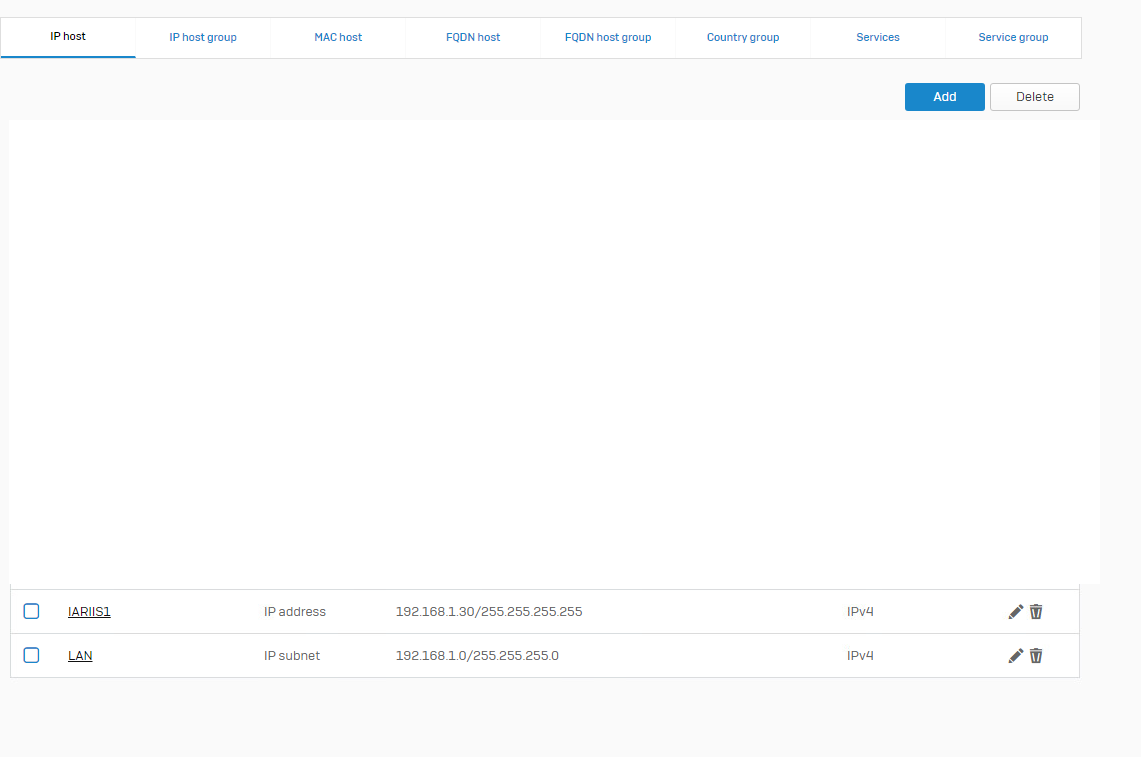Click the blue Add button
Viewport: 1141px width, 757px height.
[945, 97]
